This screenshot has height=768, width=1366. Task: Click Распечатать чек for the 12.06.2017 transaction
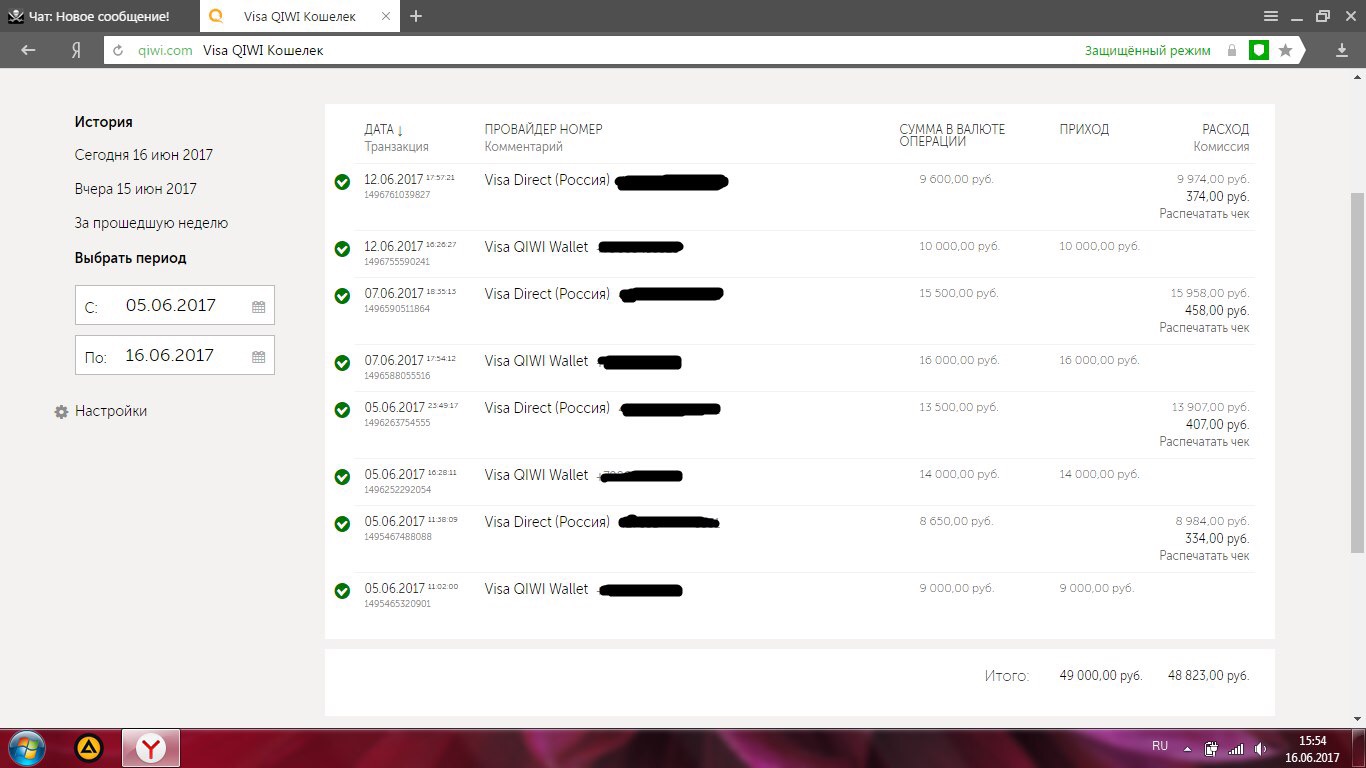click(1204, 214)
